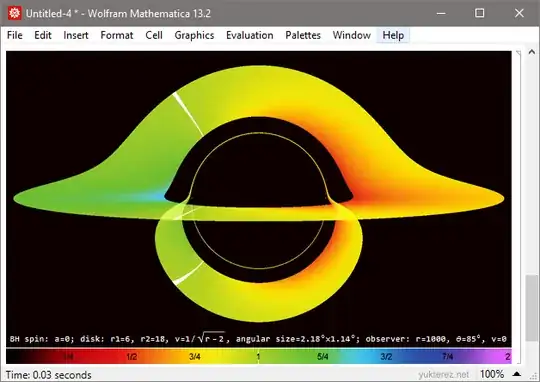Image resolution: width=540 pixels, height=382 pixels.
Task: Open the Window menu
Action: coord(352,35)
